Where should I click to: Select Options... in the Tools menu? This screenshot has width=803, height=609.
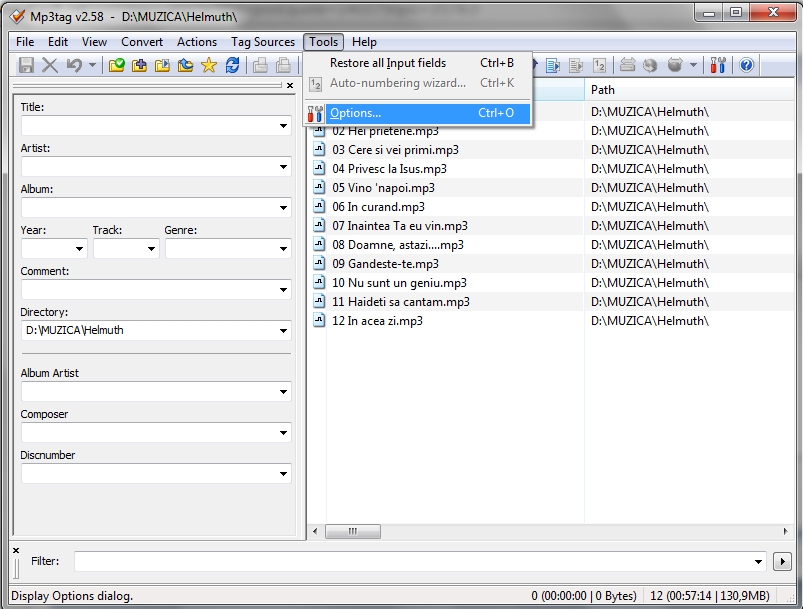tap(419, 113)
